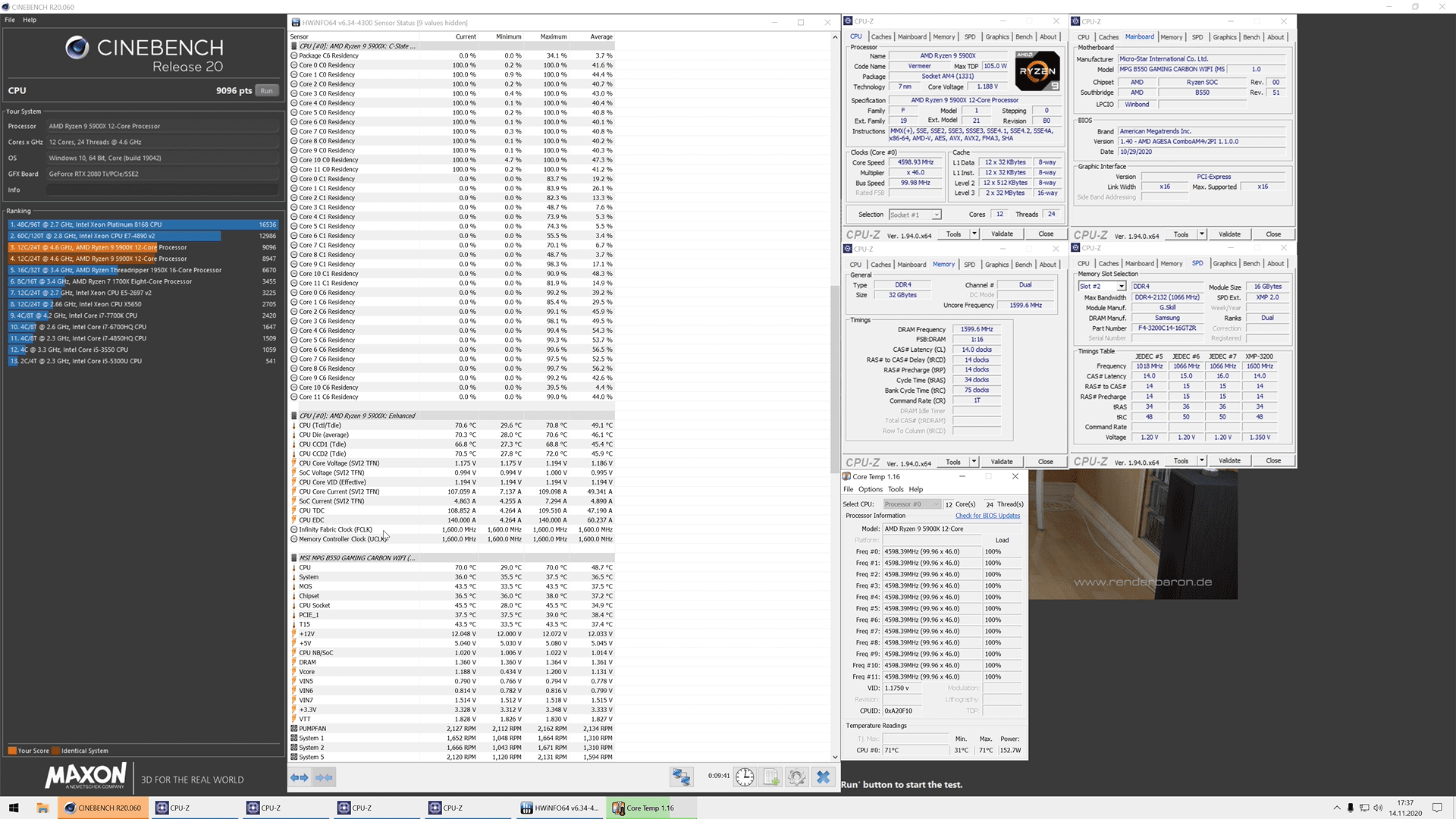Click HWiNFO log file icon
Screen dimensions: 1456x819
[x=771, y=777]
